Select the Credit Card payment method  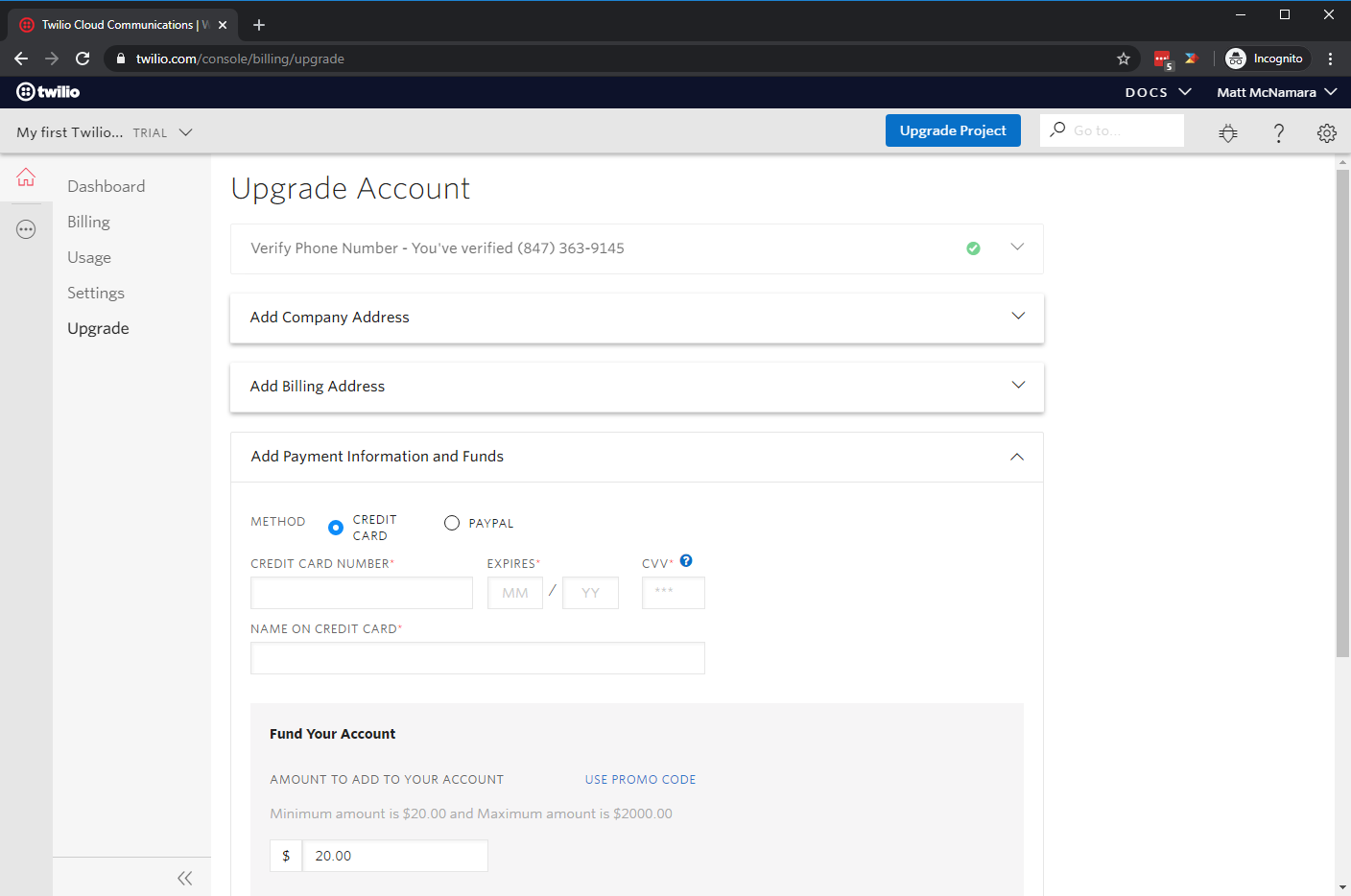point(336,528)
